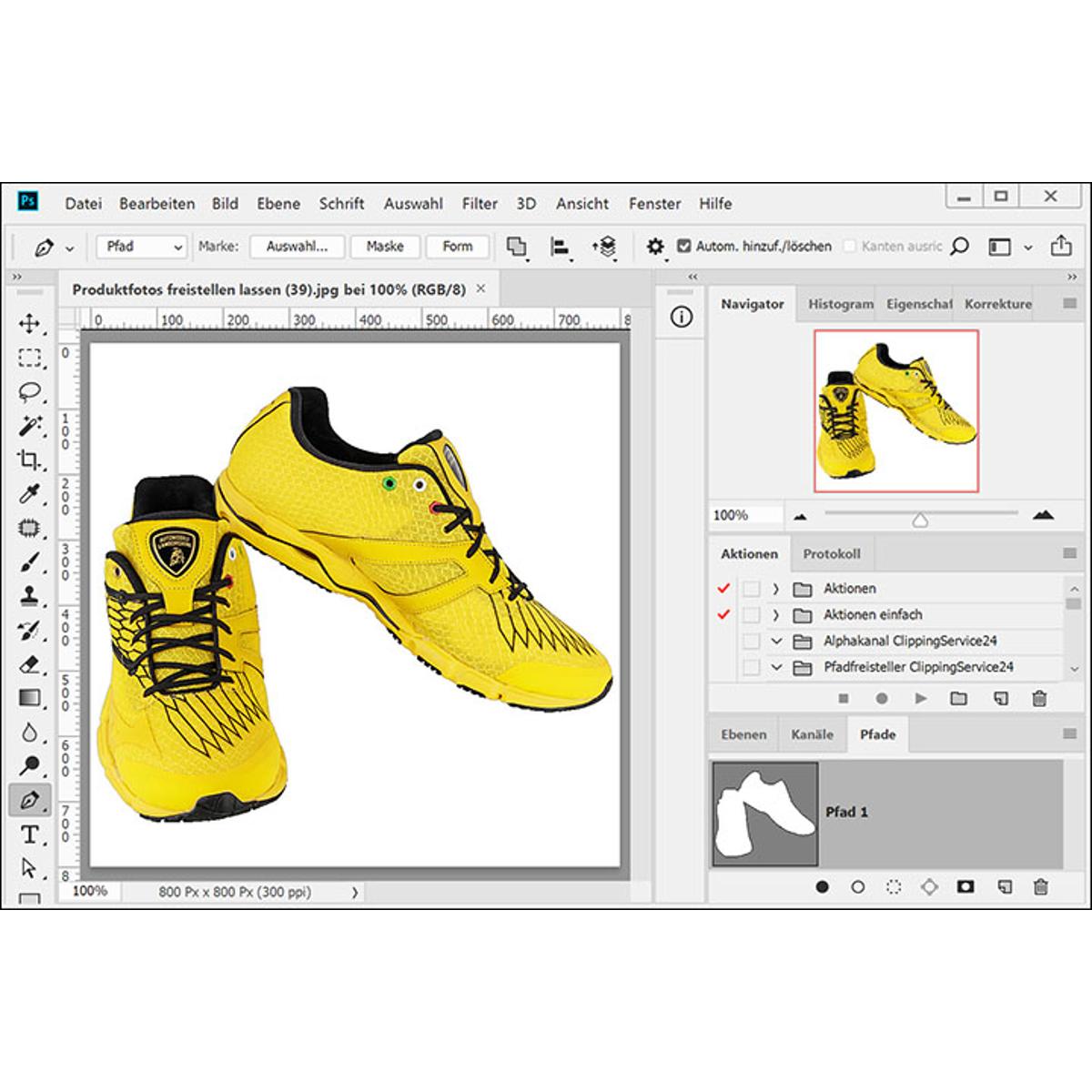Screen dimensions: 1092x1092
Task: Select the Healing Brush tool
Action: [29, 528]
